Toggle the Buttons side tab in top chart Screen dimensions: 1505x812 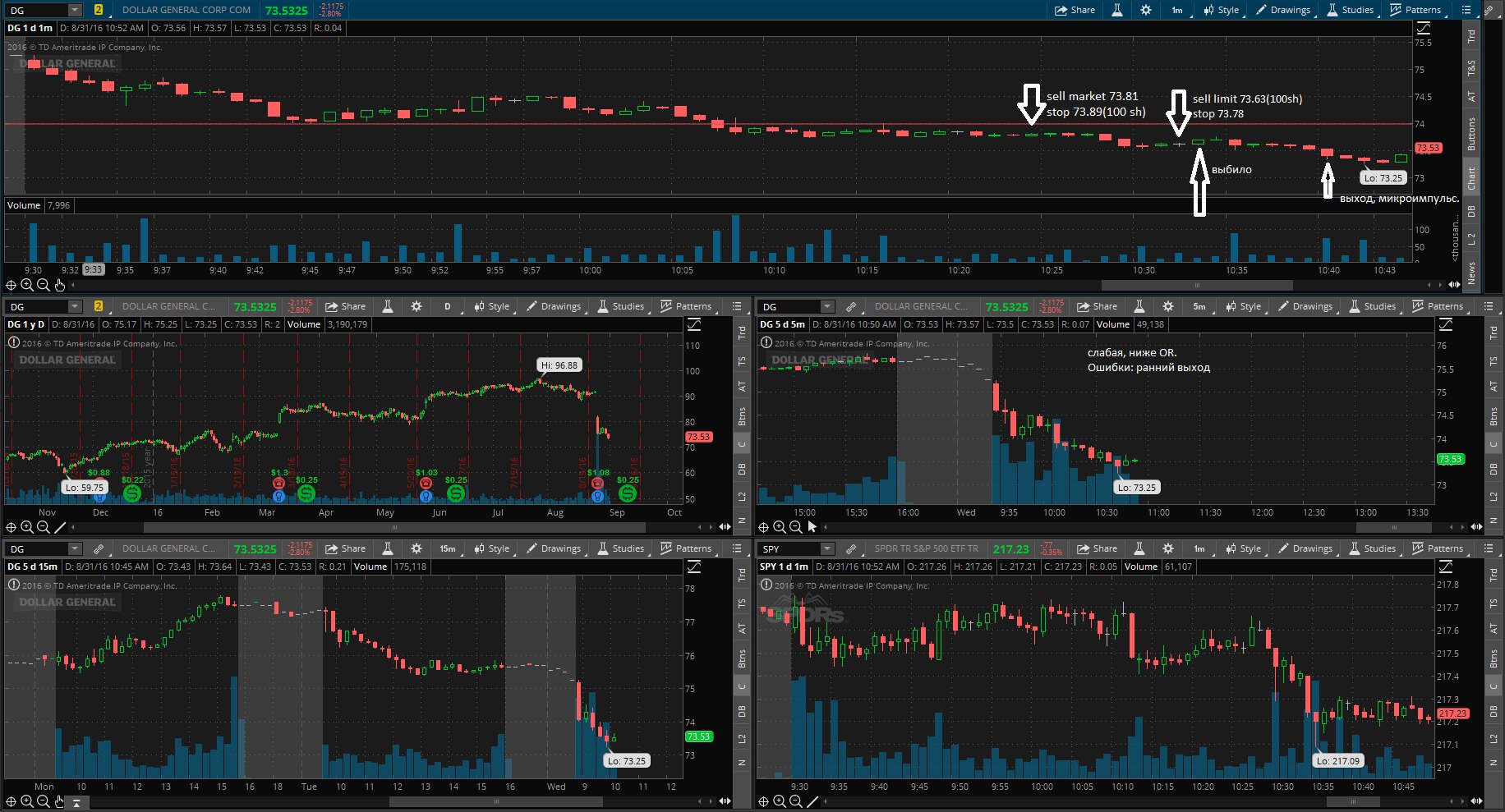(1471, 133)
